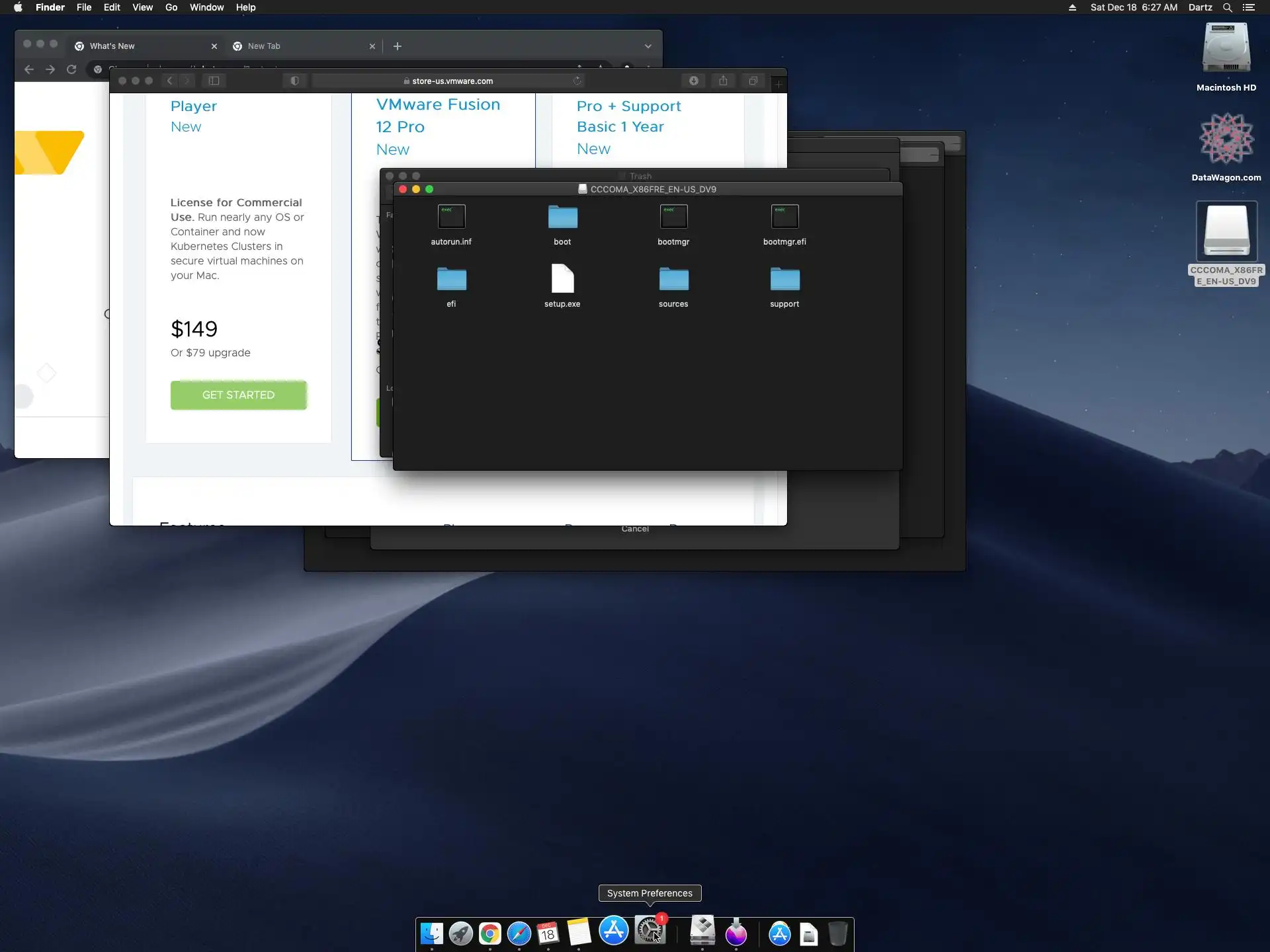Open the CCCOMA_X86FRE_EN-US_DV9 disk on the desktop
1270x952 pixels.
point(1226,233)
